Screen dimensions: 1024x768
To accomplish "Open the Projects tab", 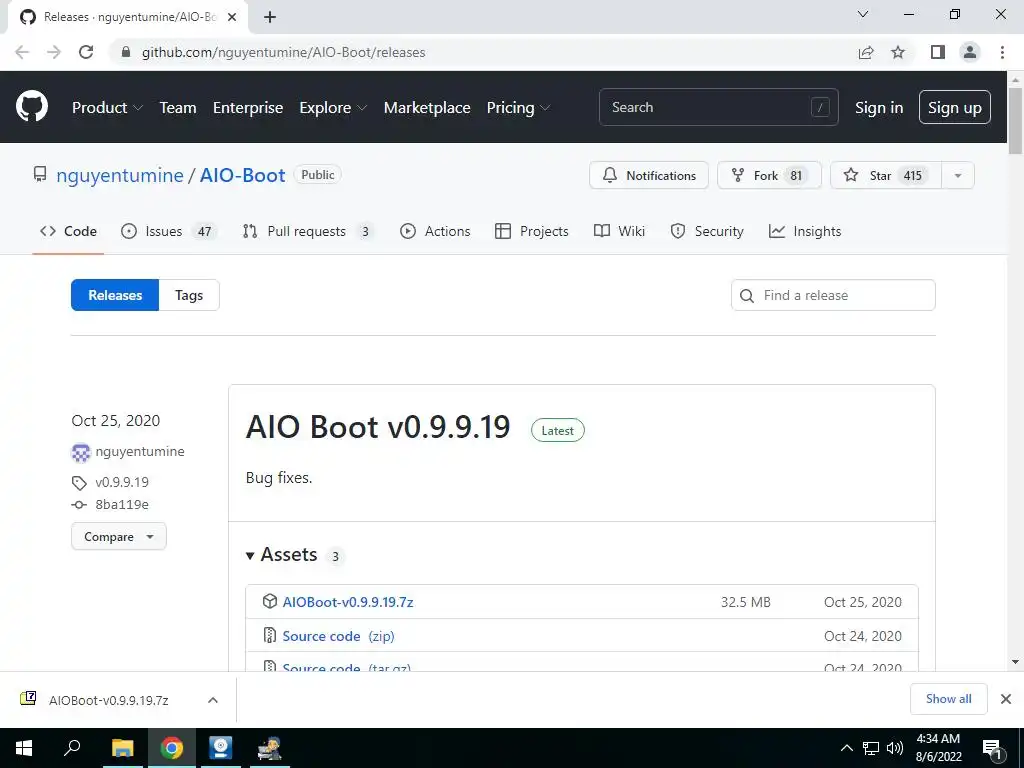I will (x=532, y=231).
